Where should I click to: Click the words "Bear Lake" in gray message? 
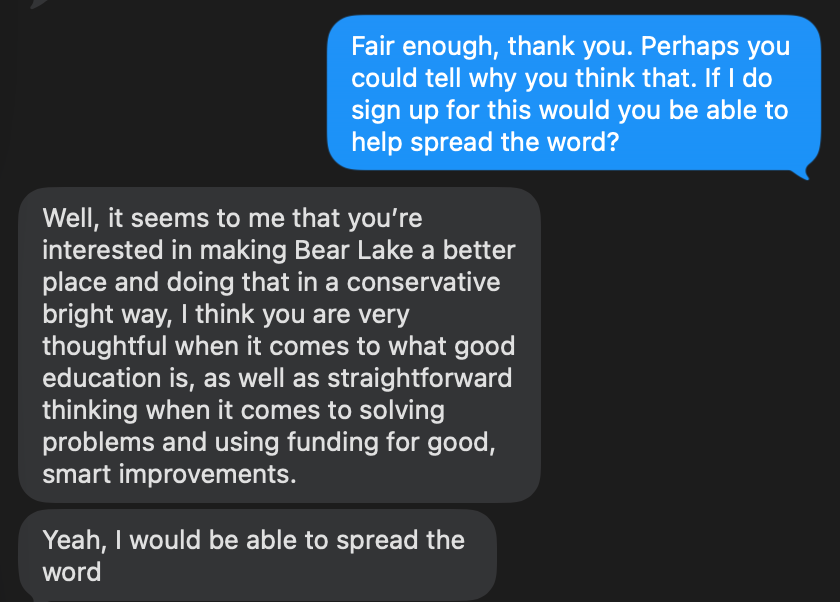coord(355,250)
